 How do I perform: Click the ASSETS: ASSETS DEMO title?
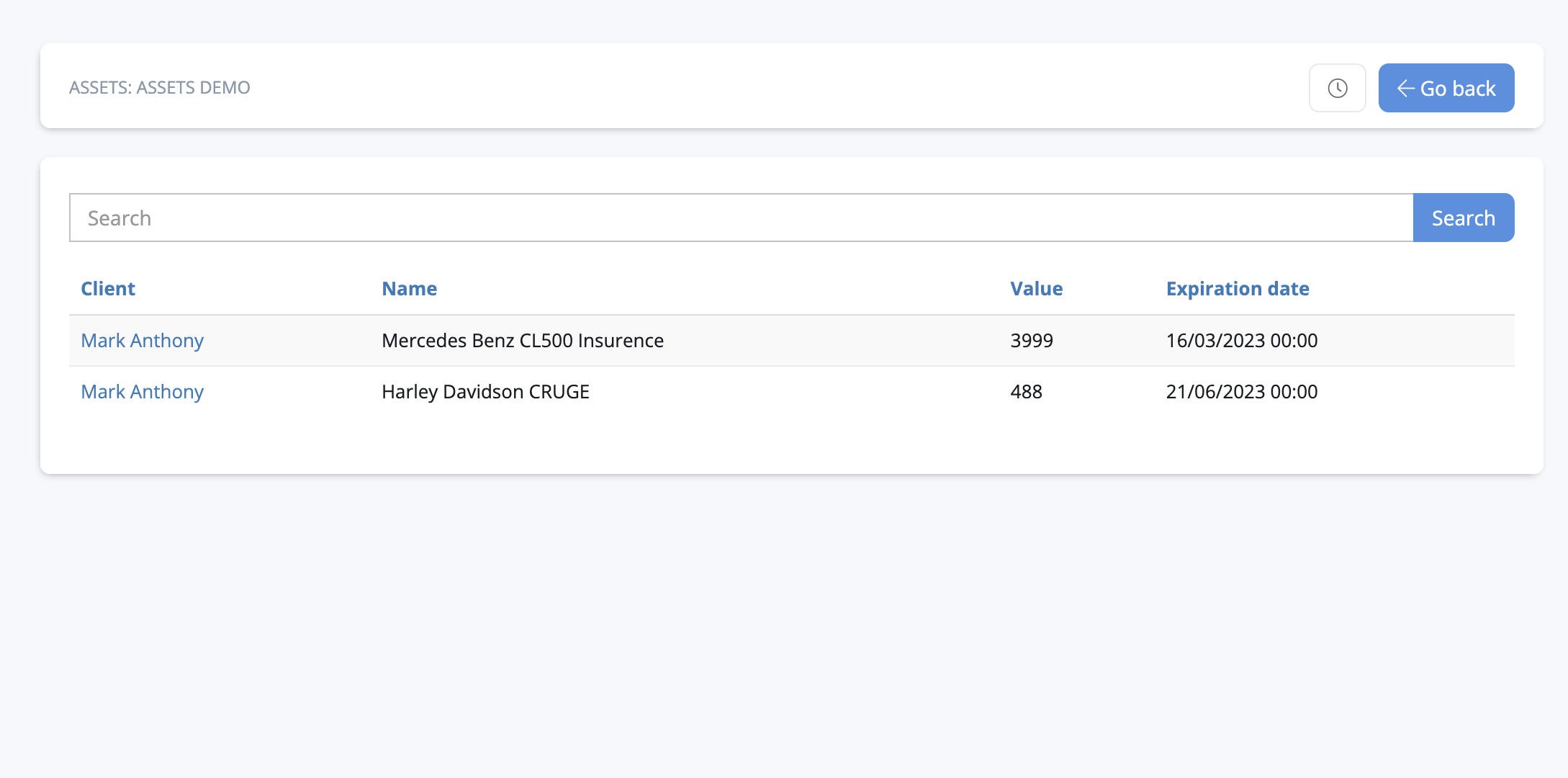point(159,87)
